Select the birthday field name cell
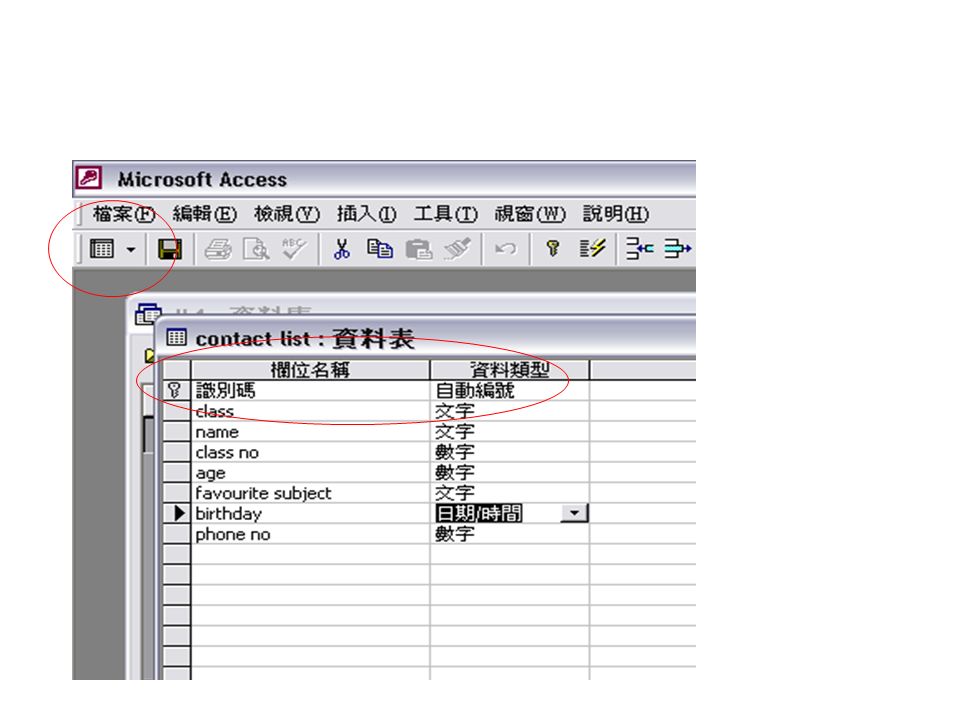 click(x=310, y=513)
